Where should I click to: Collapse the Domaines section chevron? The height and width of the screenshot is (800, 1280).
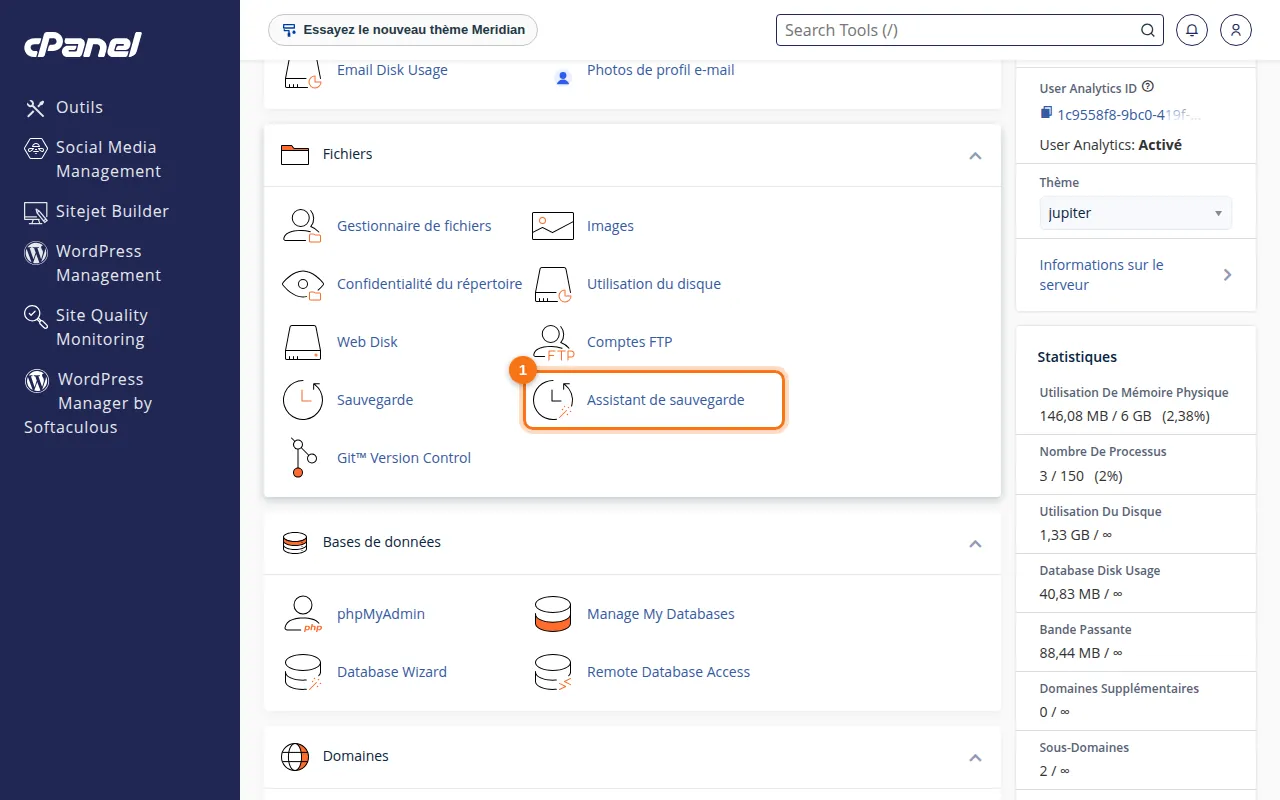click(975, 757)
